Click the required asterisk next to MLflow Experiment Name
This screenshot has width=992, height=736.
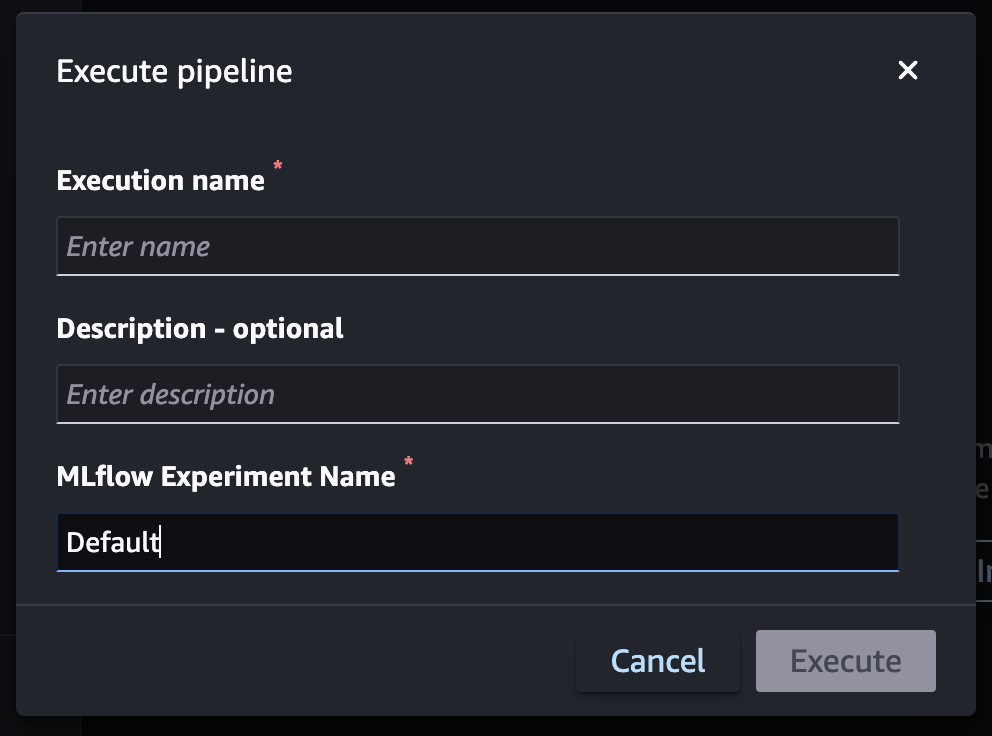coord(408,463)
